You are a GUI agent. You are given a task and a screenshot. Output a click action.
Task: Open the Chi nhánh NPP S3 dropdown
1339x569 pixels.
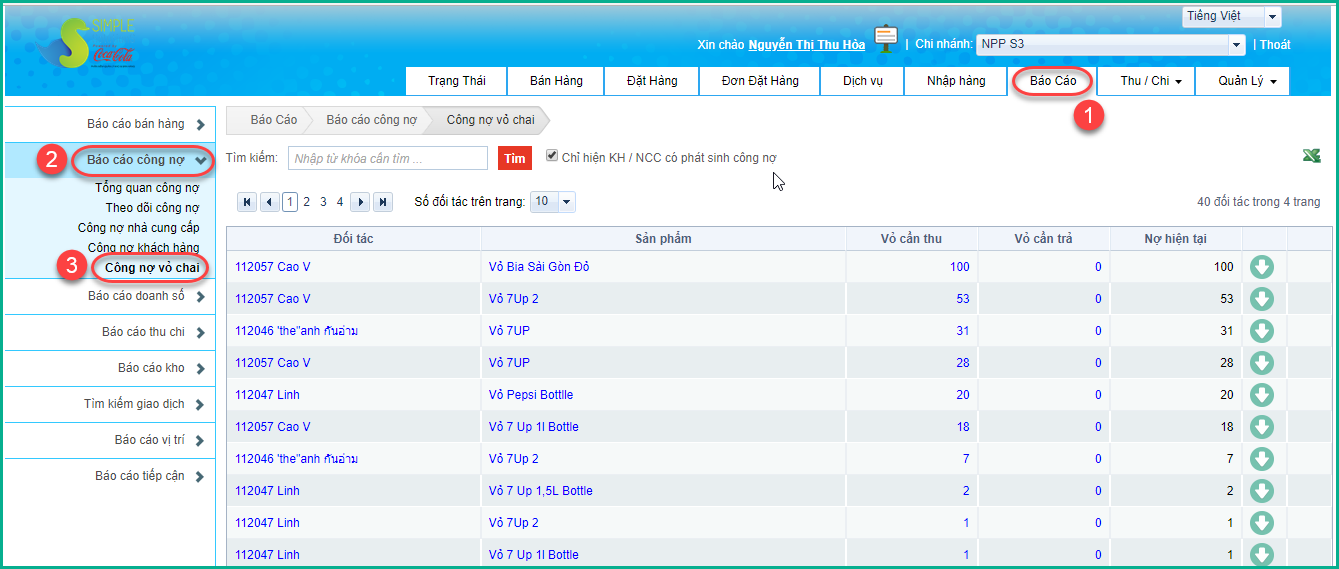pyautogui.click(x=1236, y=45)
